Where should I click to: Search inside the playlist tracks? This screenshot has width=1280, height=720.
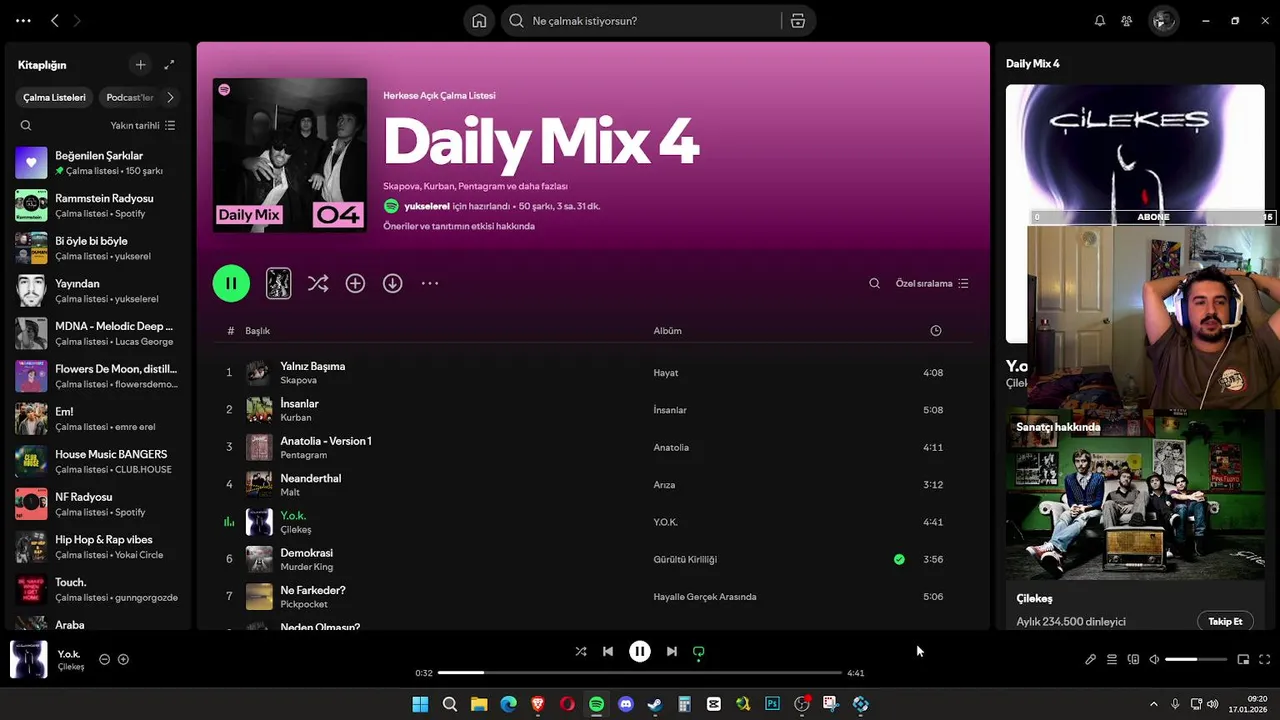[x=874, y=284]
